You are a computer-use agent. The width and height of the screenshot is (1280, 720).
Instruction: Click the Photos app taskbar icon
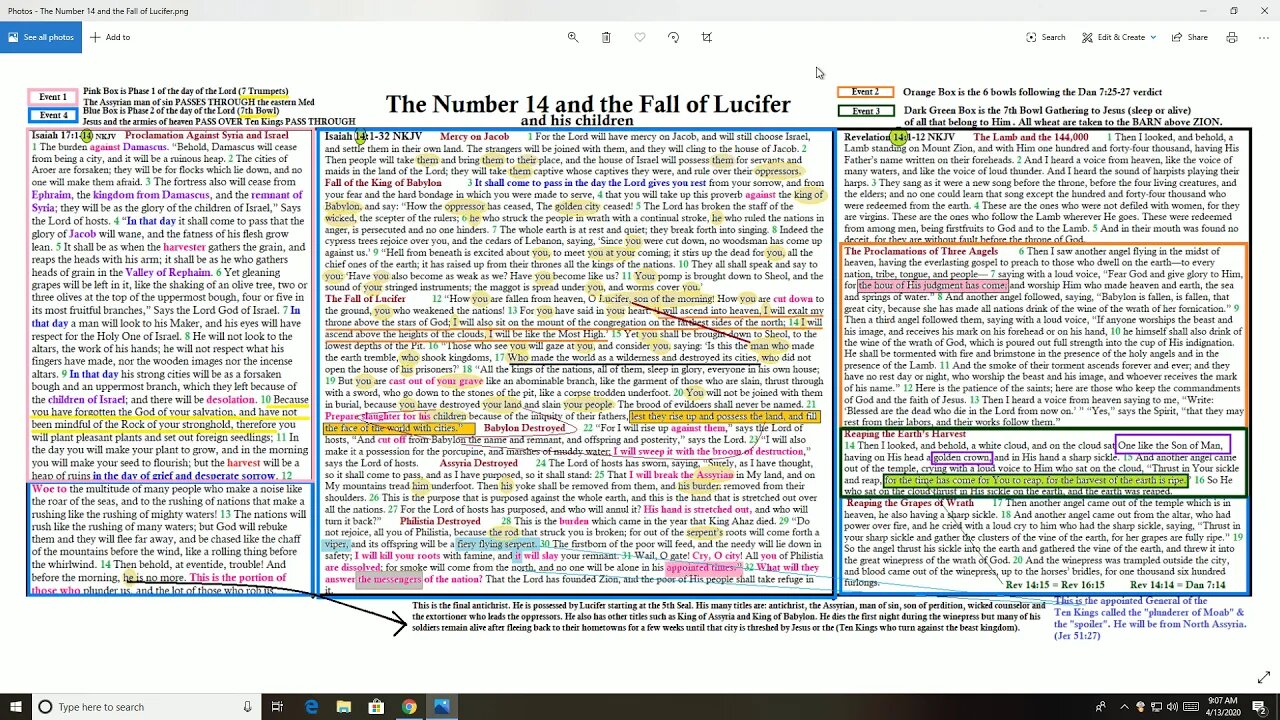tap(441, 707)
